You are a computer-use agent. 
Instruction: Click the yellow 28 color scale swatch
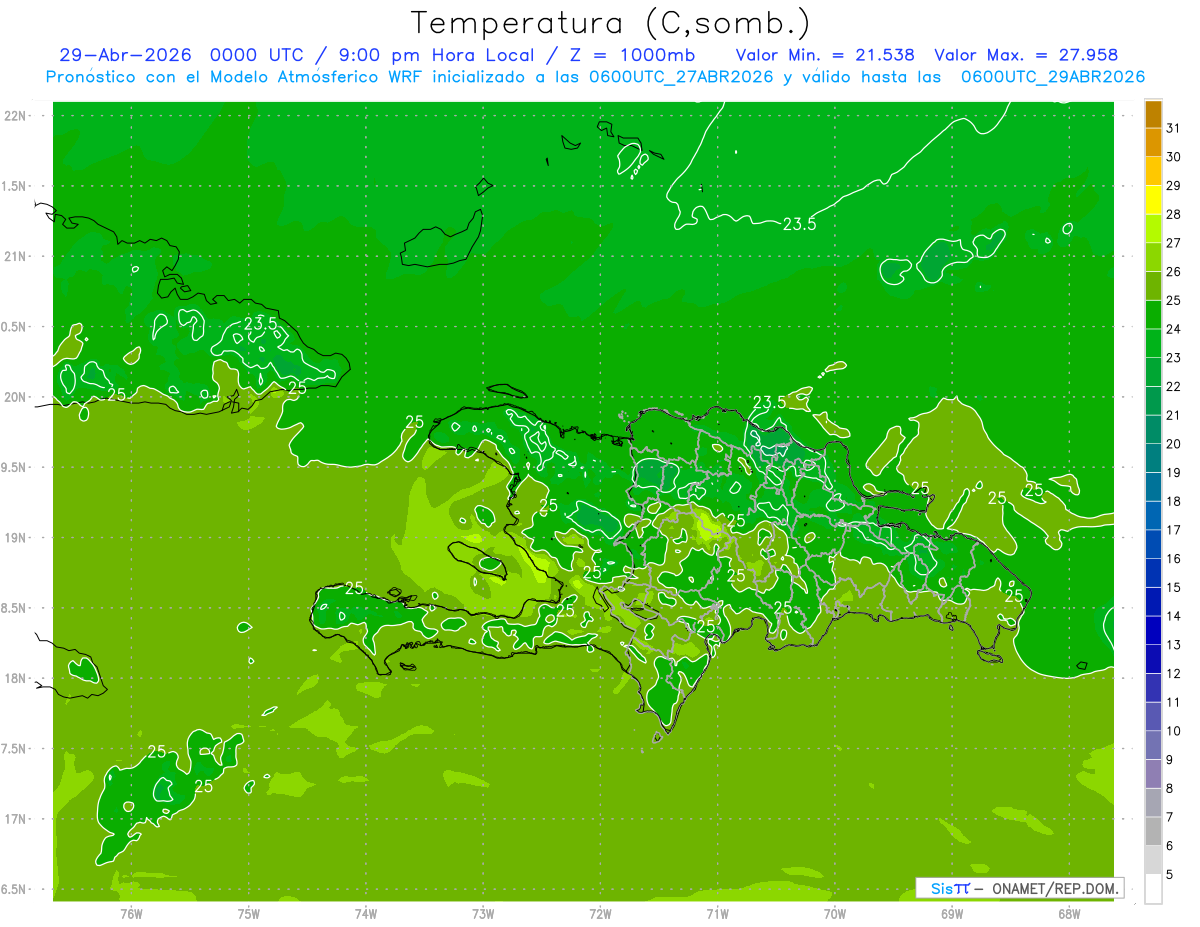point(1153,200)
